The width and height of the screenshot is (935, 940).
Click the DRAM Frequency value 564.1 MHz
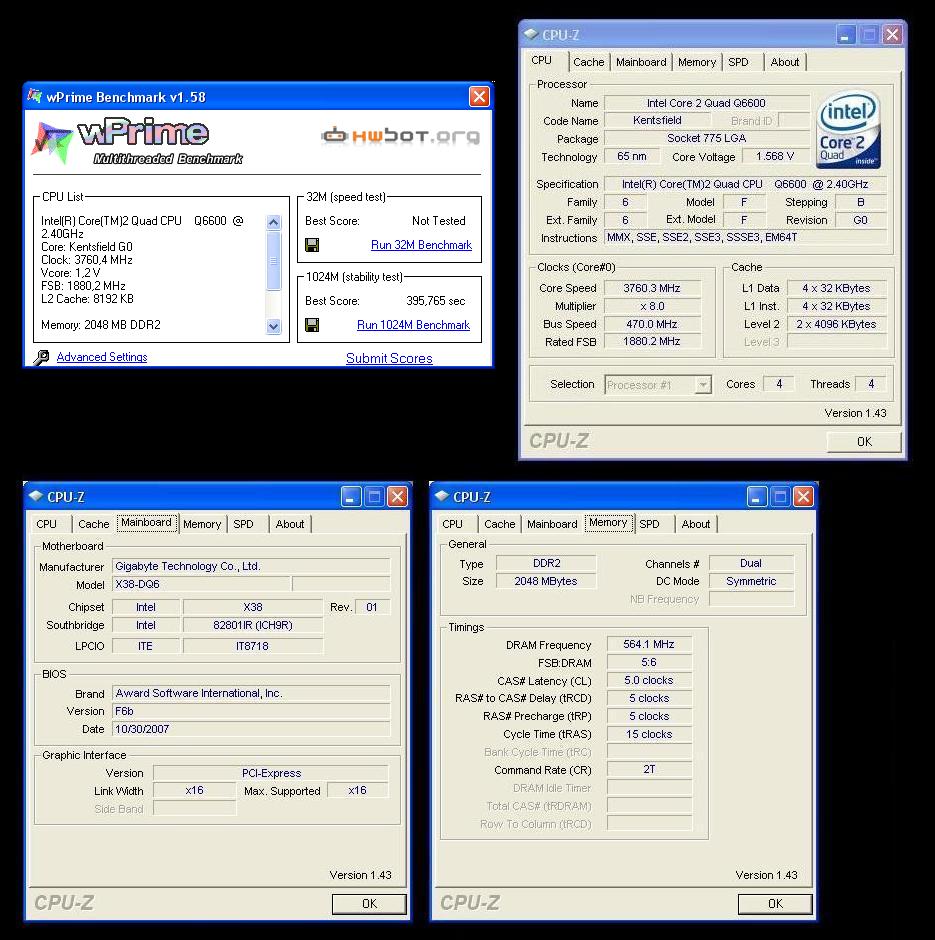[x=649, y=644]
